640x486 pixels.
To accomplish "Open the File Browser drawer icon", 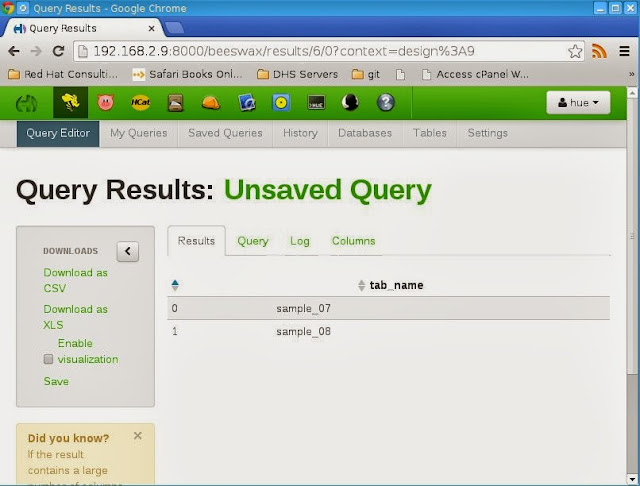I will tap(176, 103).
